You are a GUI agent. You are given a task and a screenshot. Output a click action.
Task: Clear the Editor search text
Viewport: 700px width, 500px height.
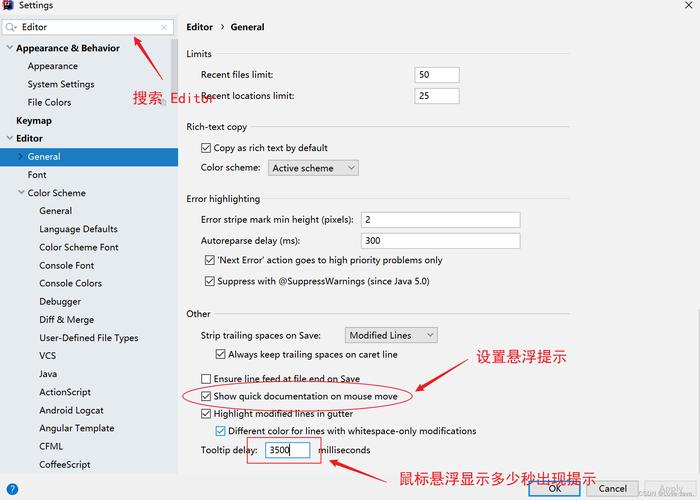(164, 27)
